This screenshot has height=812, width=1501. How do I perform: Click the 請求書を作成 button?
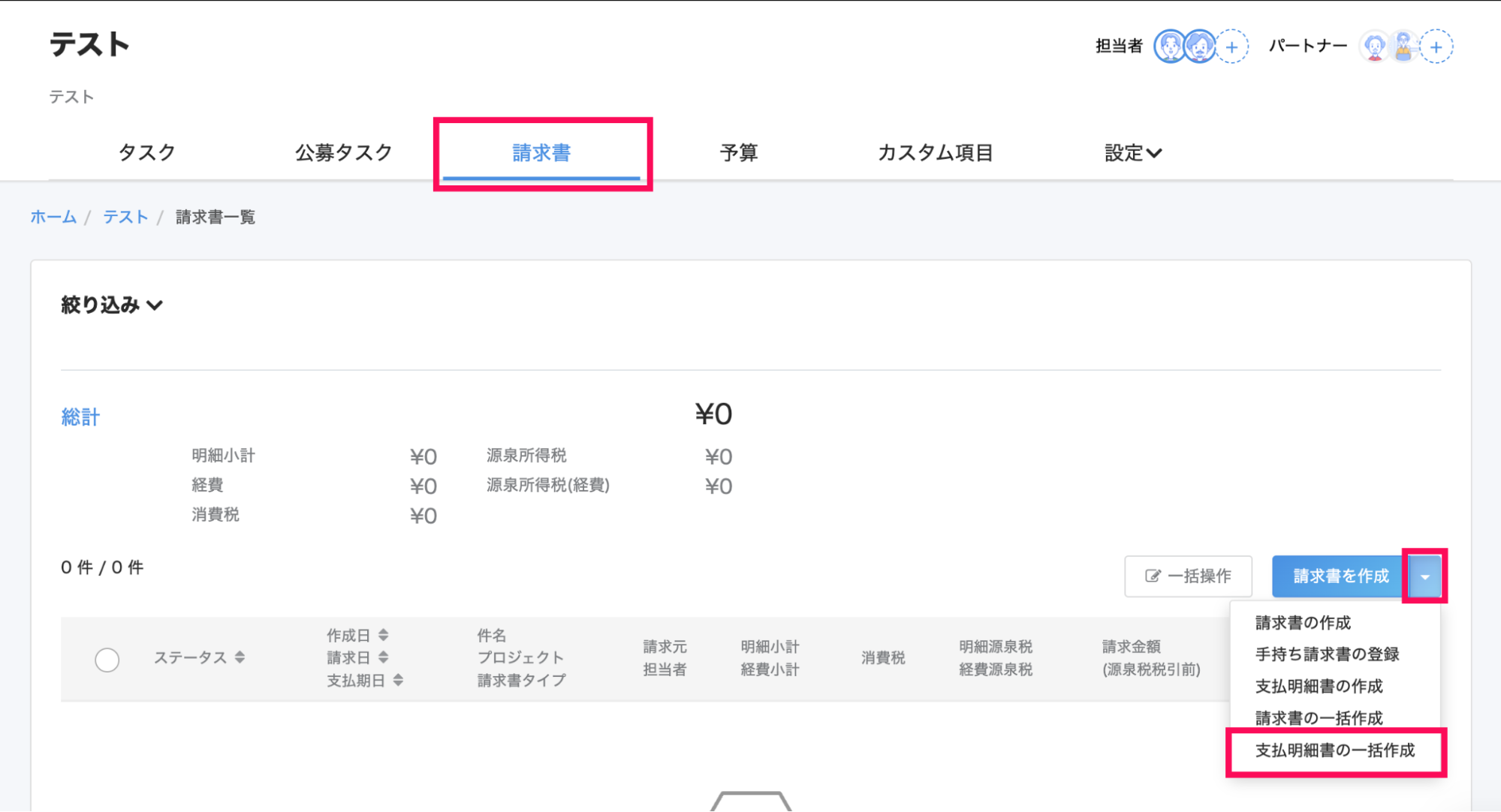(1340, 576)
